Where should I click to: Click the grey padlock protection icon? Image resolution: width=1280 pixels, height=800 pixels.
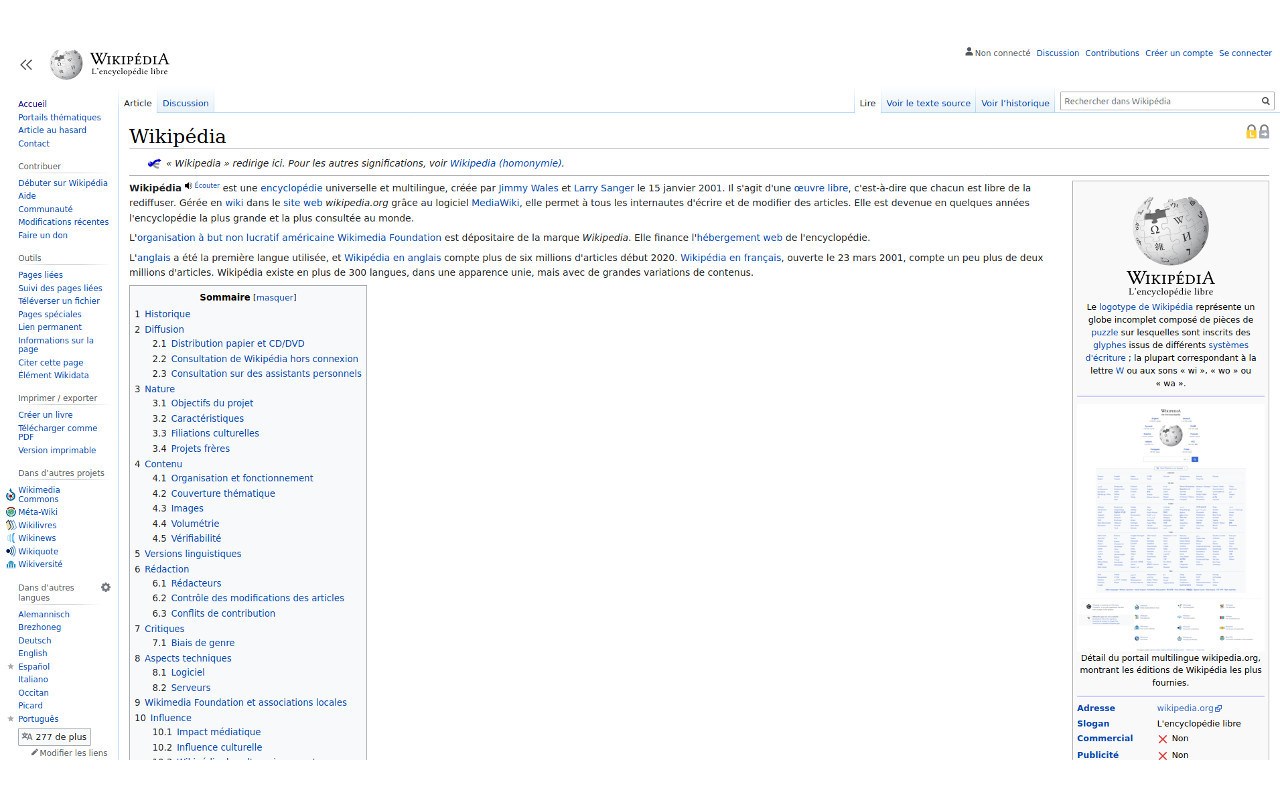tap(1264, 132)
